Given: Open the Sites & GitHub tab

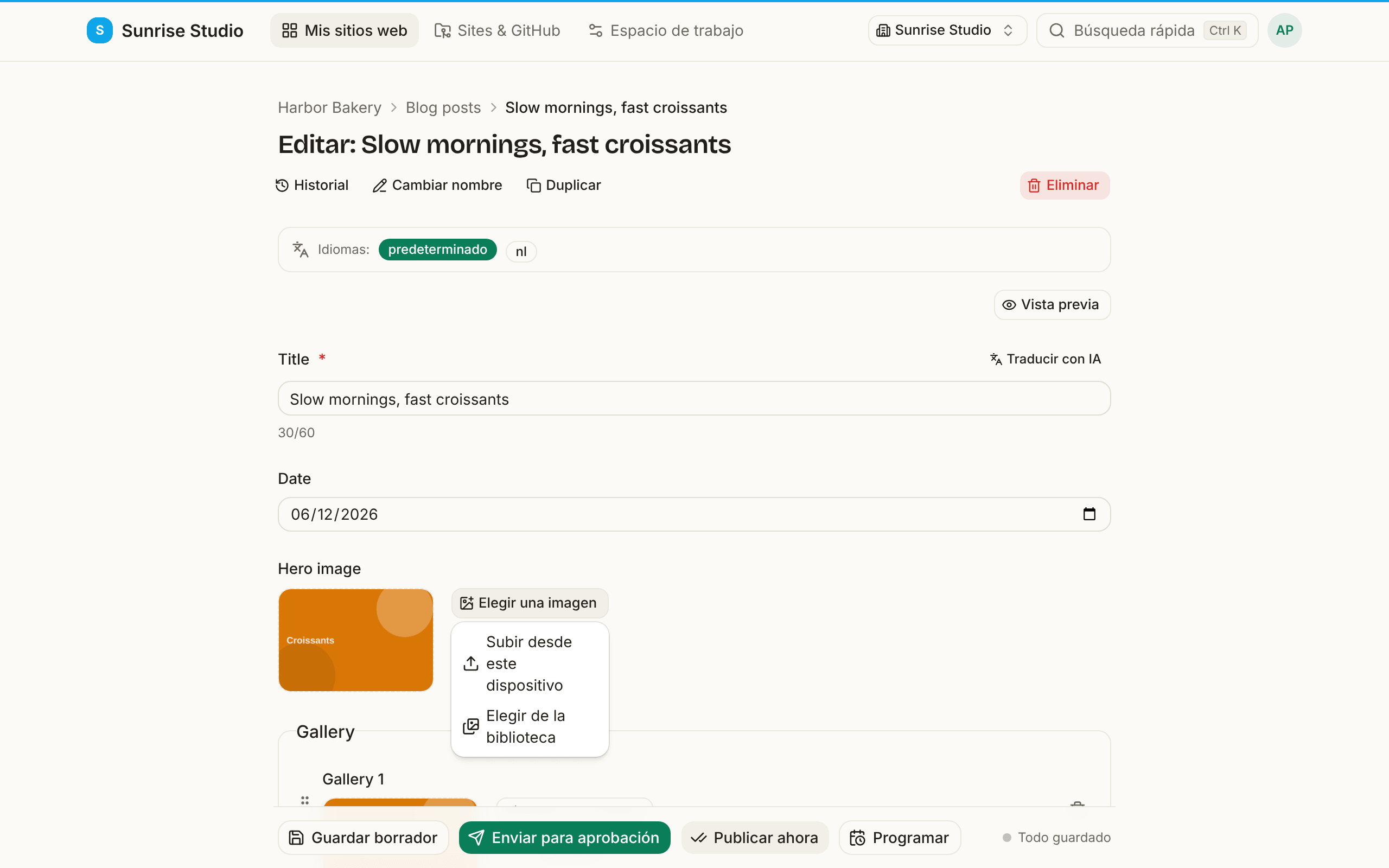Looking at the screenshot, I should (x=497, y=30).
